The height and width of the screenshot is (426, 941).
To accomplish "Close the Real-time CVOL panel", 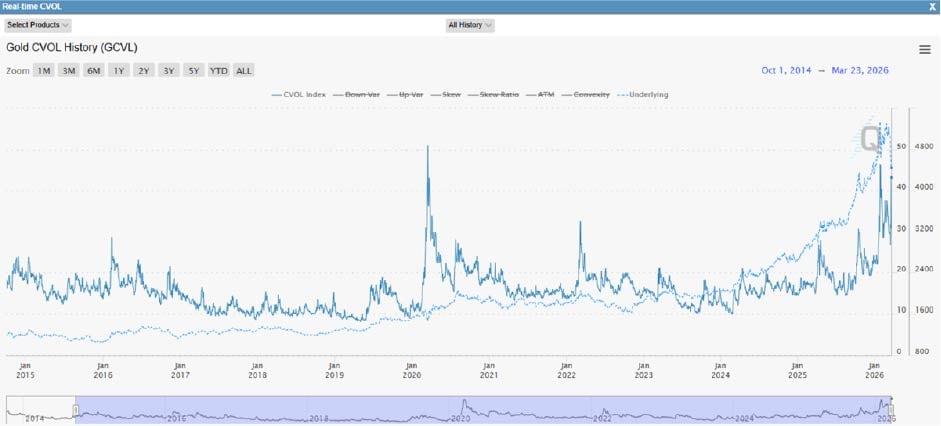I will (x=932, y=7).
